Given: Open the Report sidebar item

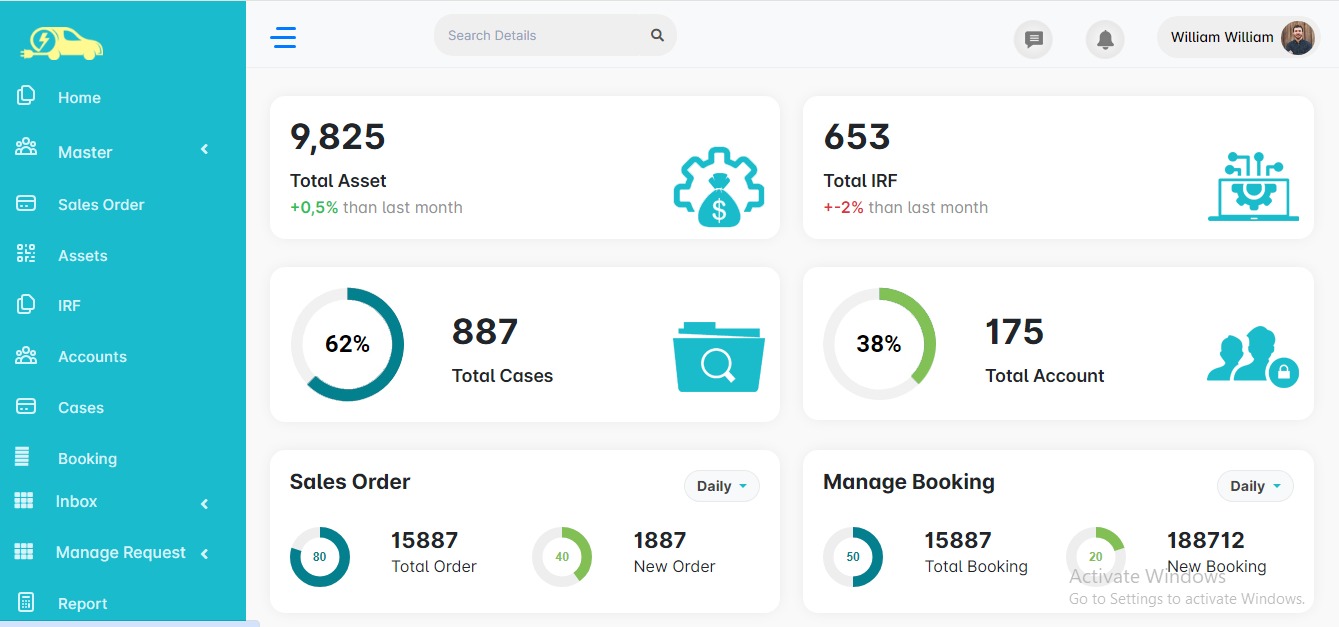Looking at the screenshot, I should pyautogui.click(x=82, y=604).
